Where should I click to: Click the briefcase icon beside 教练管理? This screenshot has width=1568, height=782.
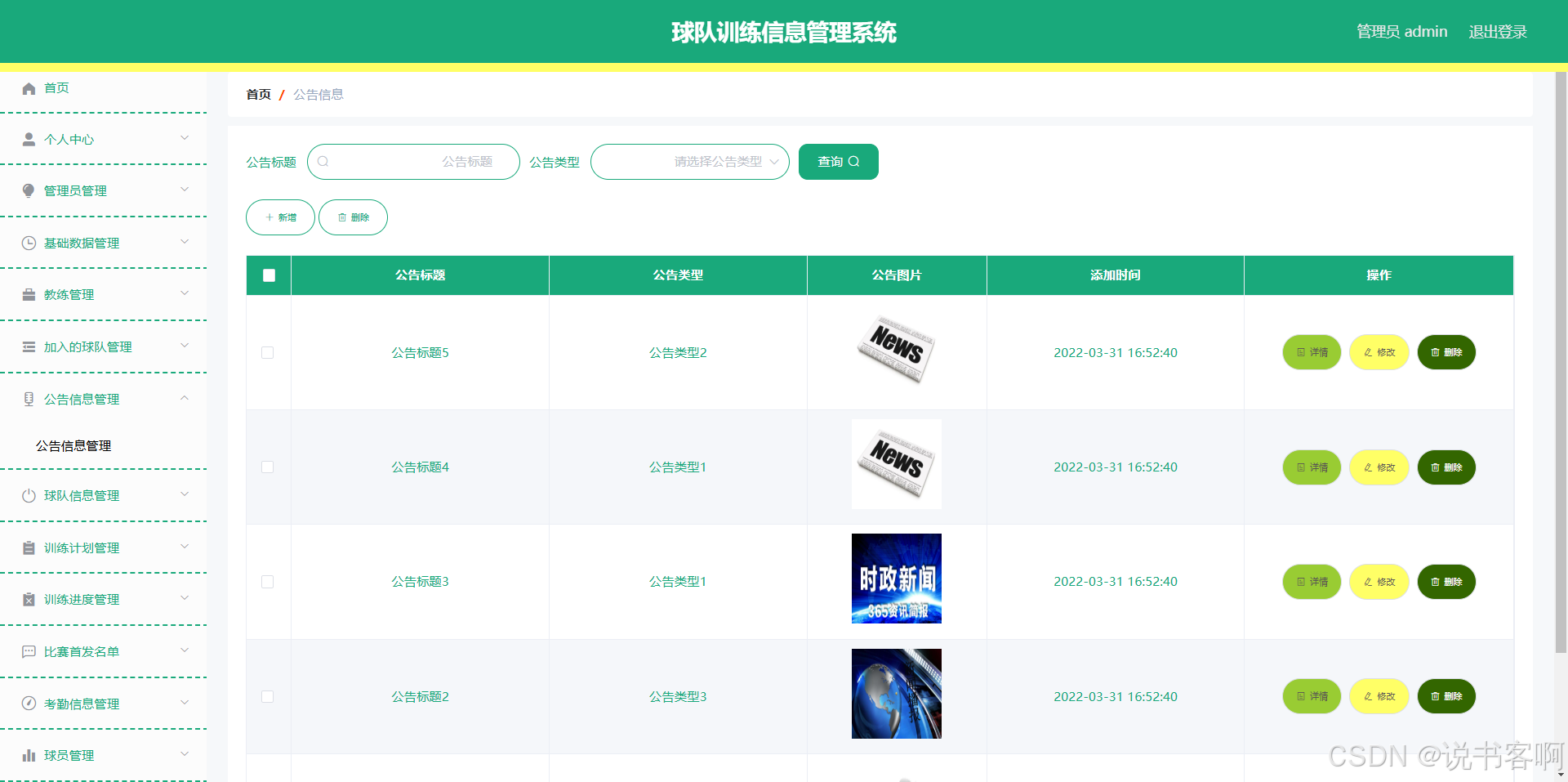pos(29,294)
